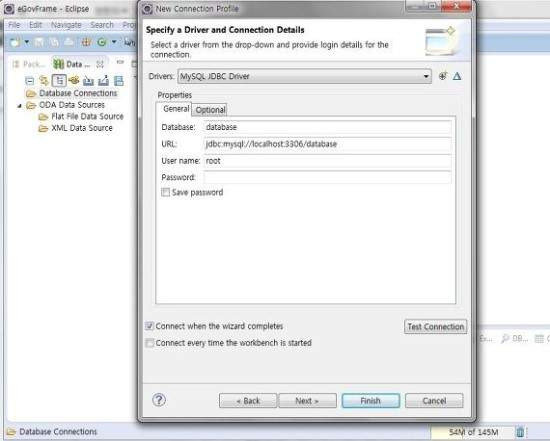Open the File menu in Eclipse
Image resolution: width=550 pixels, height=441 pixels.
[x=14, y=25]
